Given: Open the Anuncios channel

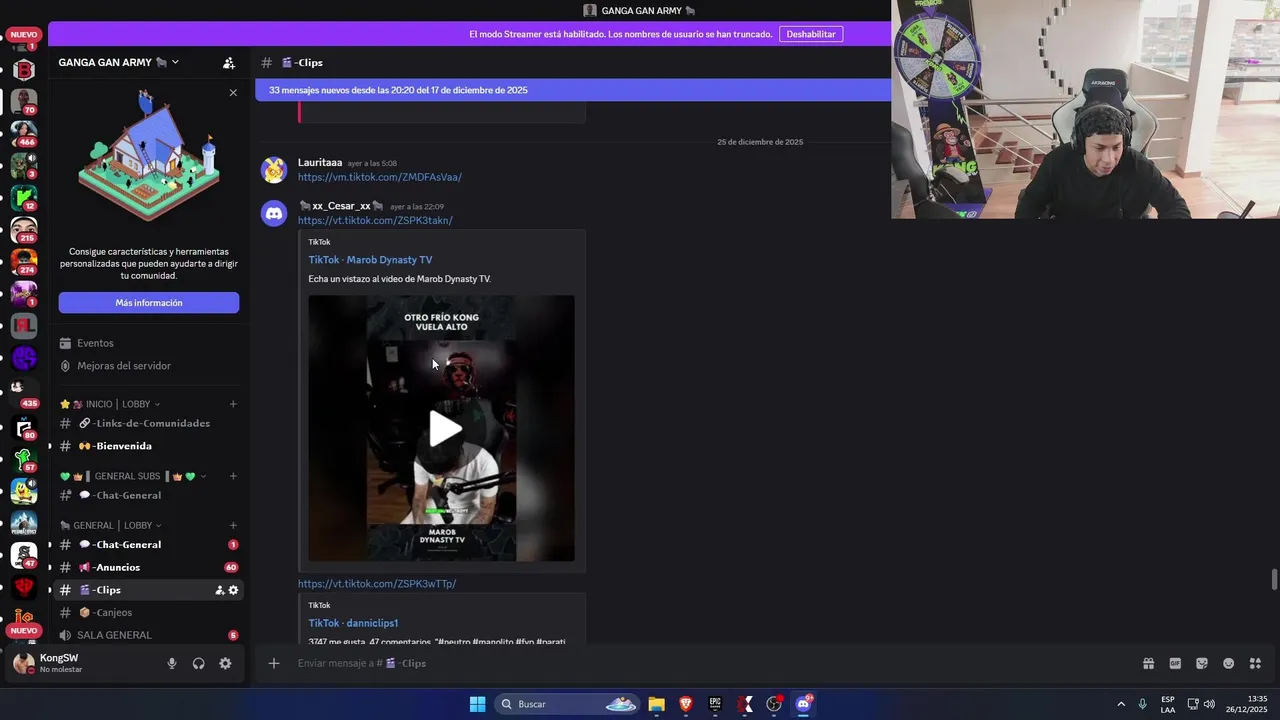Looking at the screenshot, I should pyautogui.click(x=148, y=567).
